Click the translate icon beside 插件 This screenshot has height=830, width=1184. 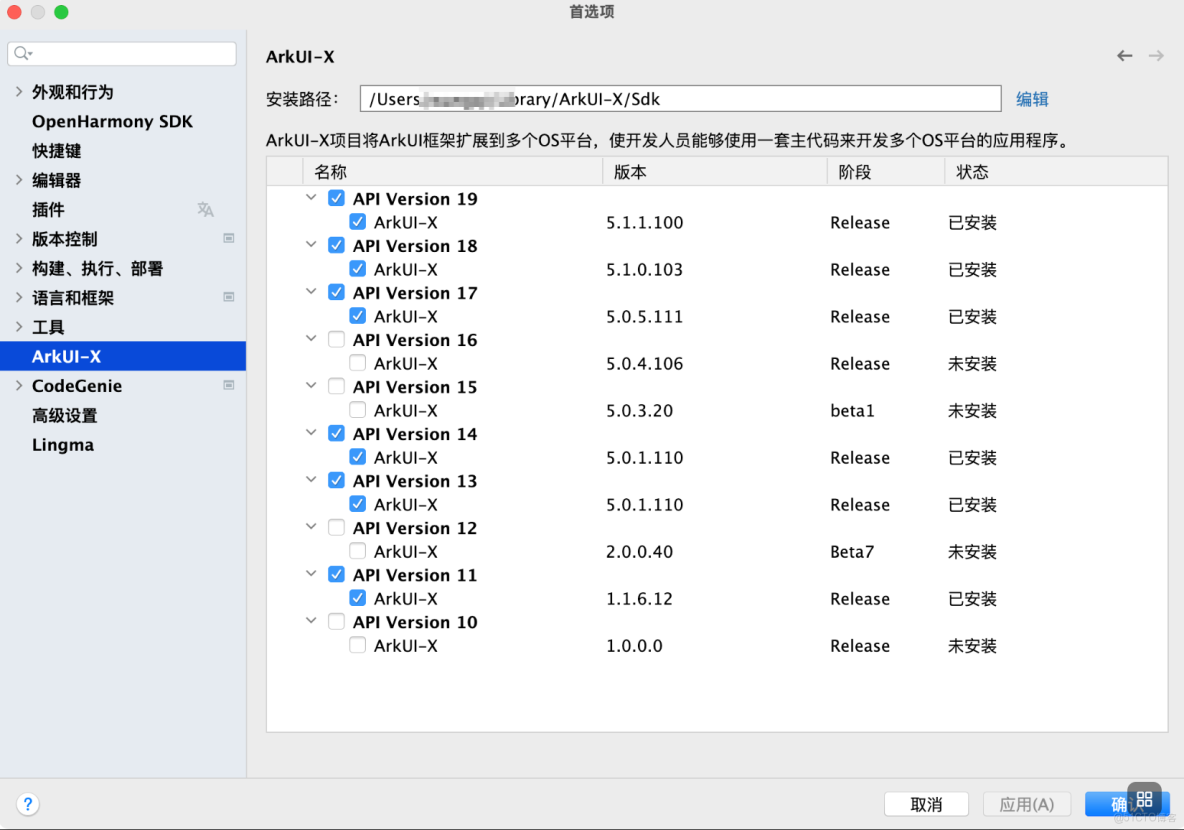click(205, 210)
